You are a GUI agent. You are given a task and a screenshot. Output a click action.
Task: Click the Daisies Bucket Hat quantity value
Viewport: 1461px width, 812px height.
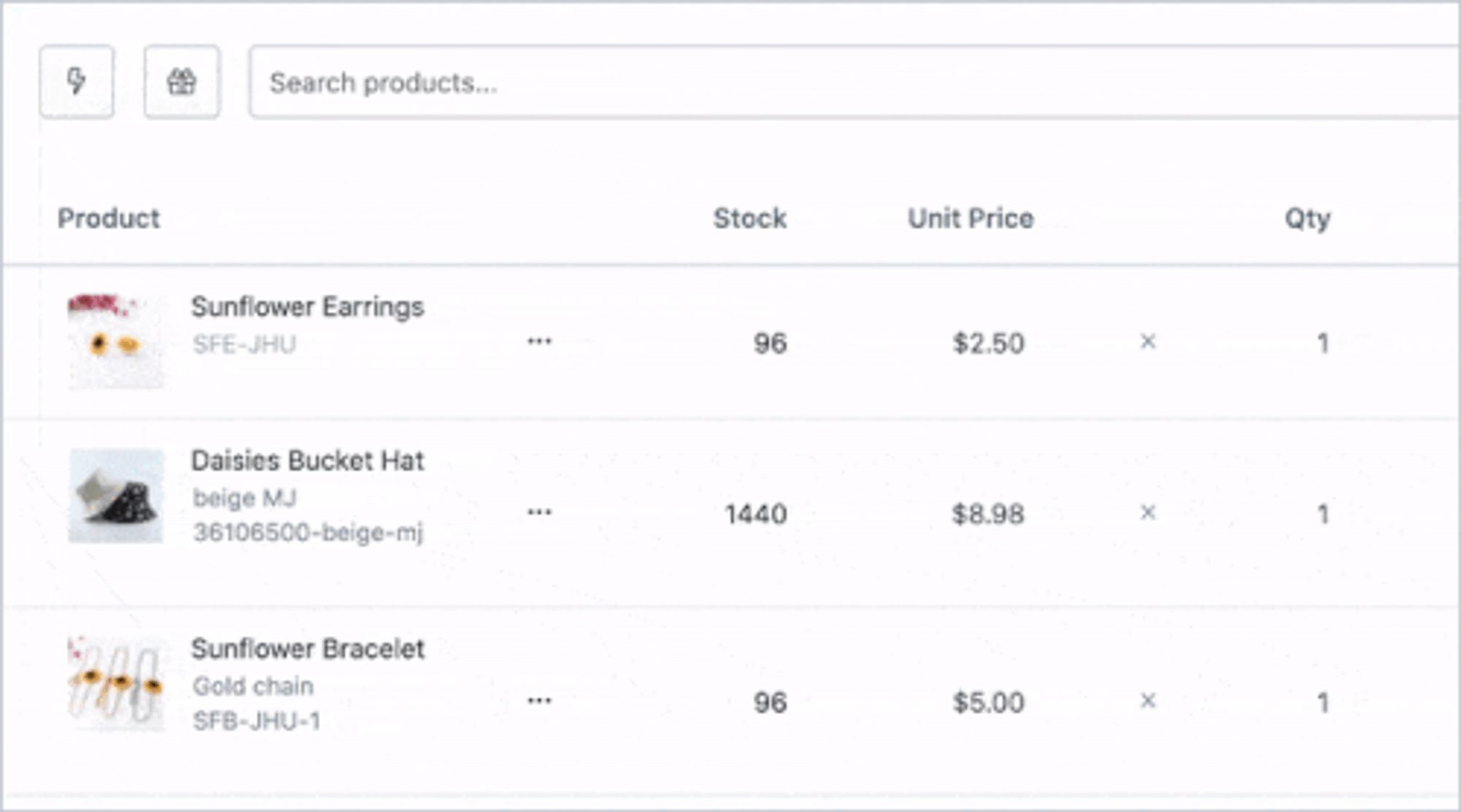[x=1322, y=514]
